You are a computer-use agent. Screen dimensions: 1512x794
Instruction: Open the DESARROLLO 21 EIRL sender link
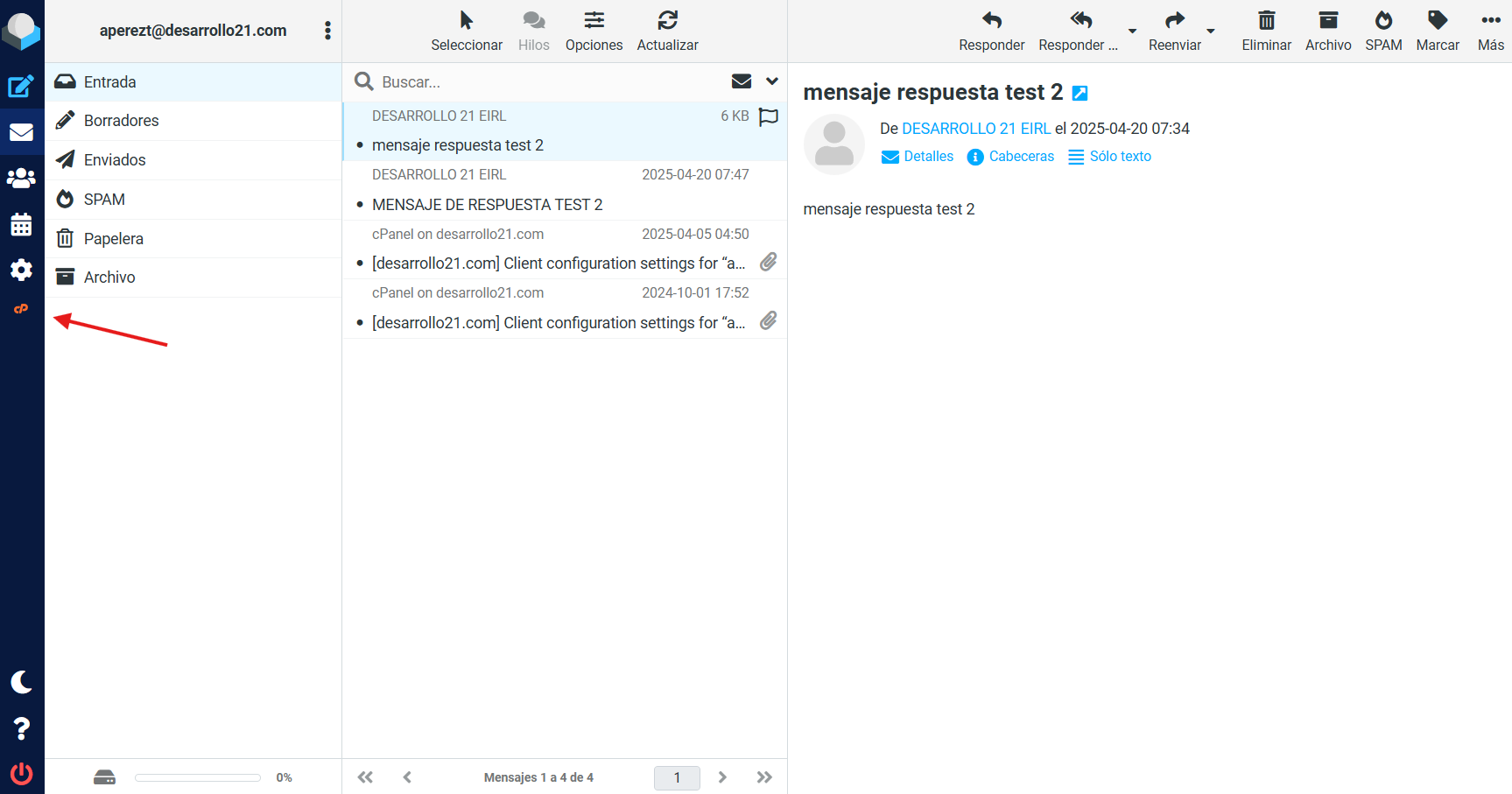[x=975, y=129]
